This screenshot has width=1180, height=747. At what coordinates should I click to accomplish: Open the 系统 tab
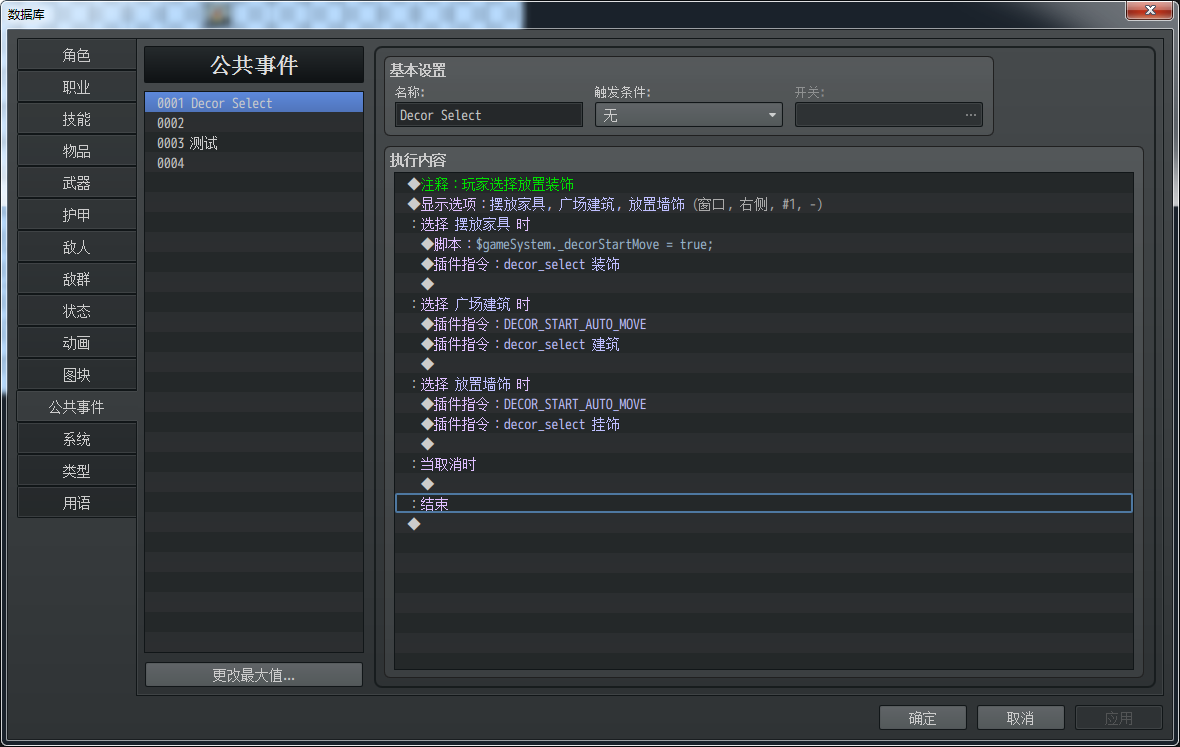pyautogui.click(x=77, y=439)
